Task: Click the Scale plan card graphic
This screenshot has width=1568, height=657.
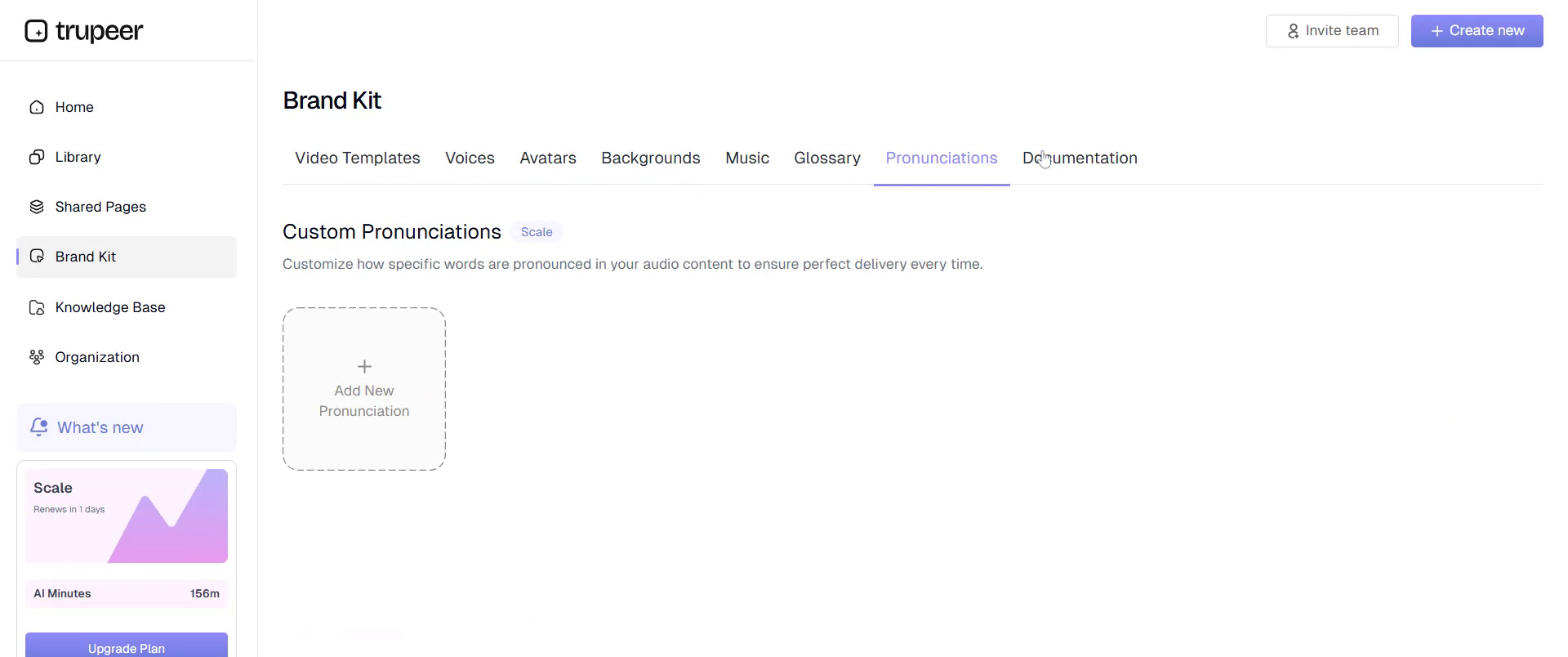Action: pyautogui.click(x=127, y=516)
